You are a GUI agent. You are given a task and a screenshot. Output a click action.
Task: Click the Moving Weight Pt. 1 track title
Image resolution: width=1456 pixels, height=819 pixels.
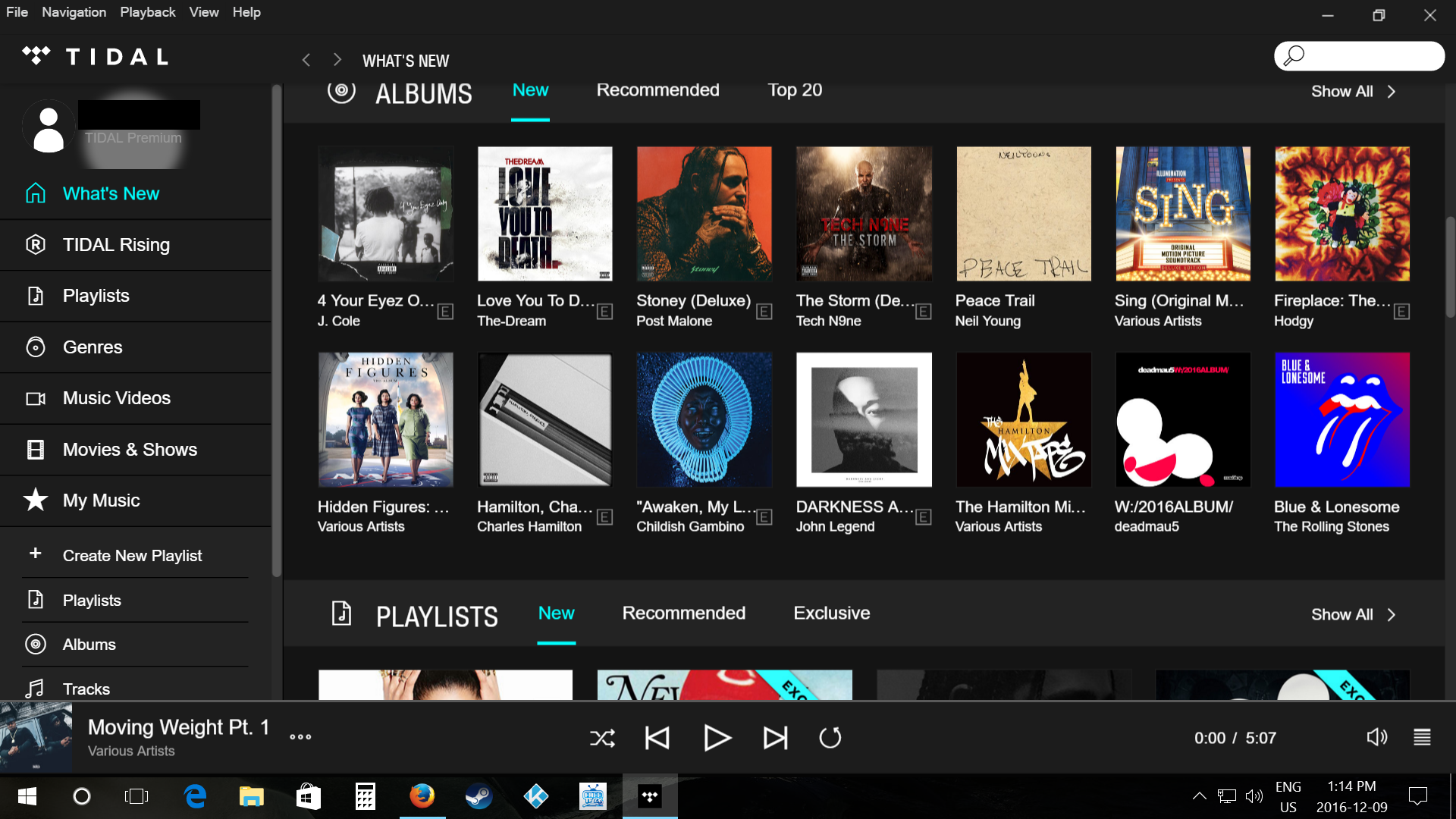178,727
